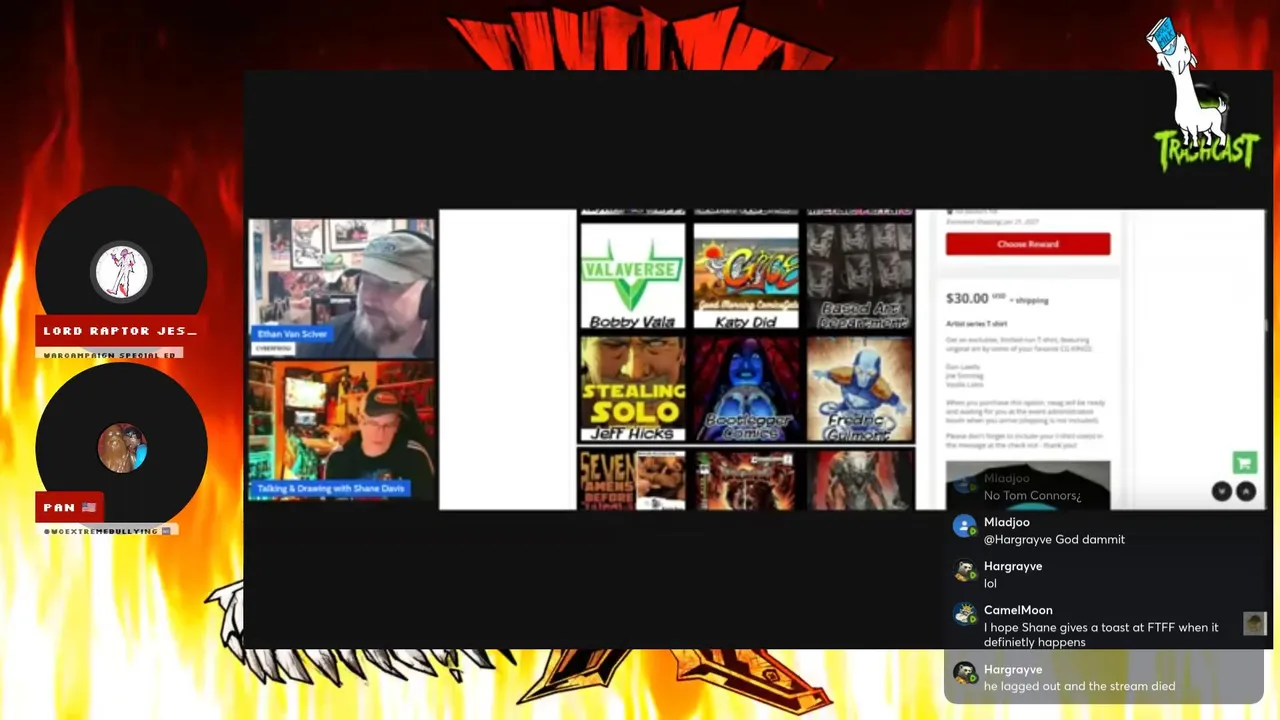Click the 'PAN' name label with flag
Image resolution: width=1280 pixels, height=720 pixels.
(x=70, y=507)
